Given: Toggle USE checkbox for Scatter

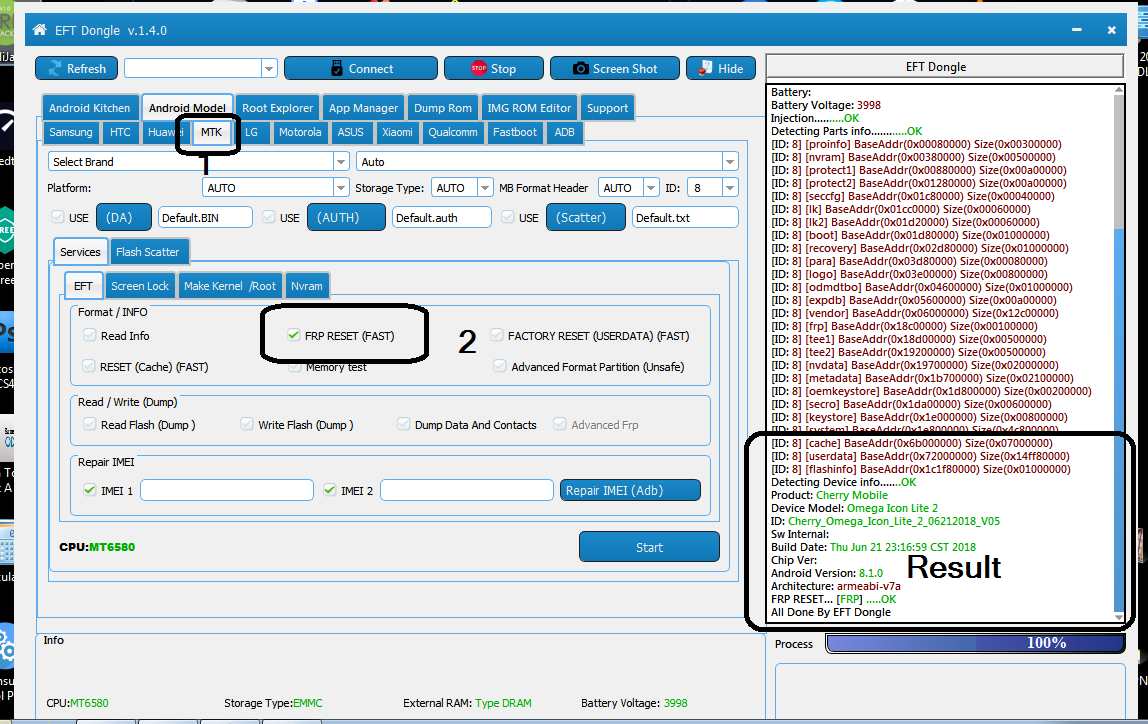Looking at the screenshot, I should (x=507, y=217).
